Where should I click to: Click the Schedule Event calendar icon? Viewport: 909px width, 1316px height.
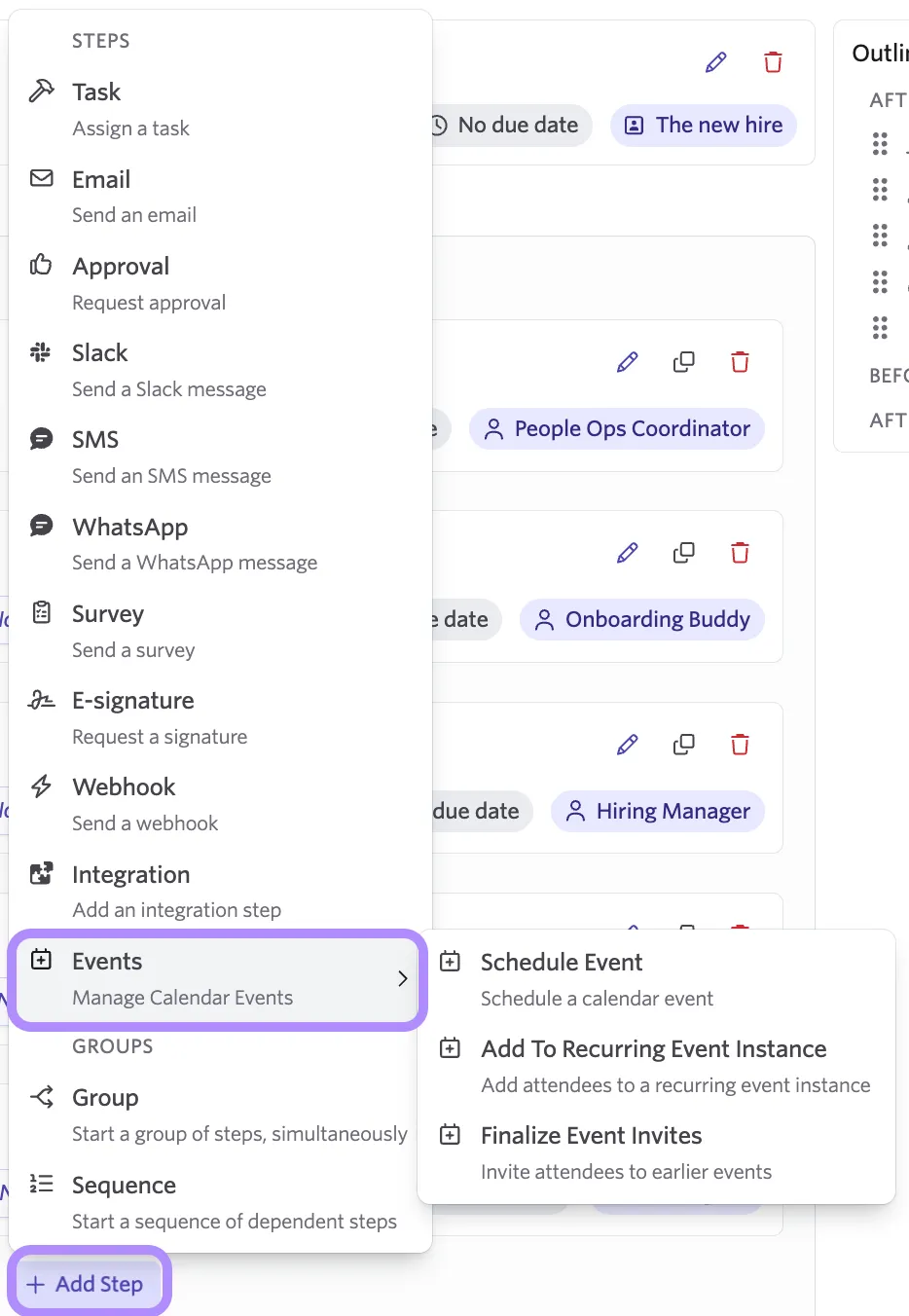(x=450, y=962)
